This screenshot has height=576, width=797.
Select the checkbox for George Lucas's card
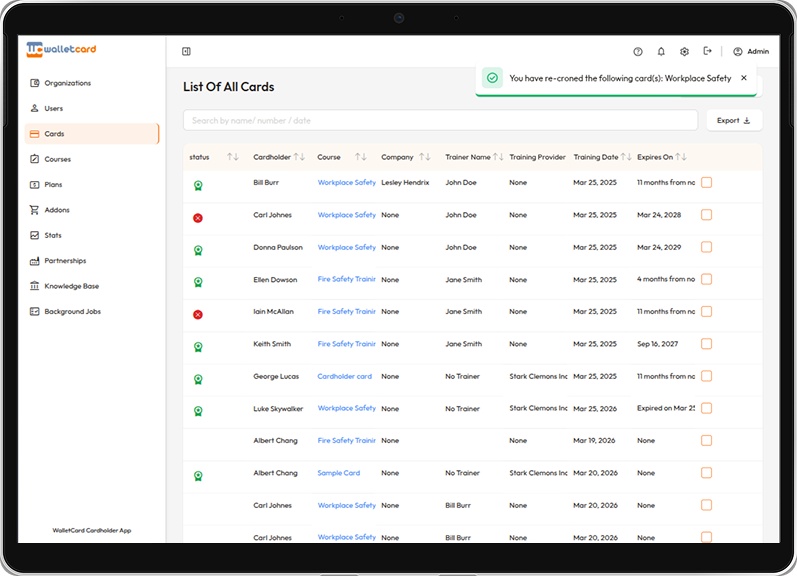coord(707,376)
